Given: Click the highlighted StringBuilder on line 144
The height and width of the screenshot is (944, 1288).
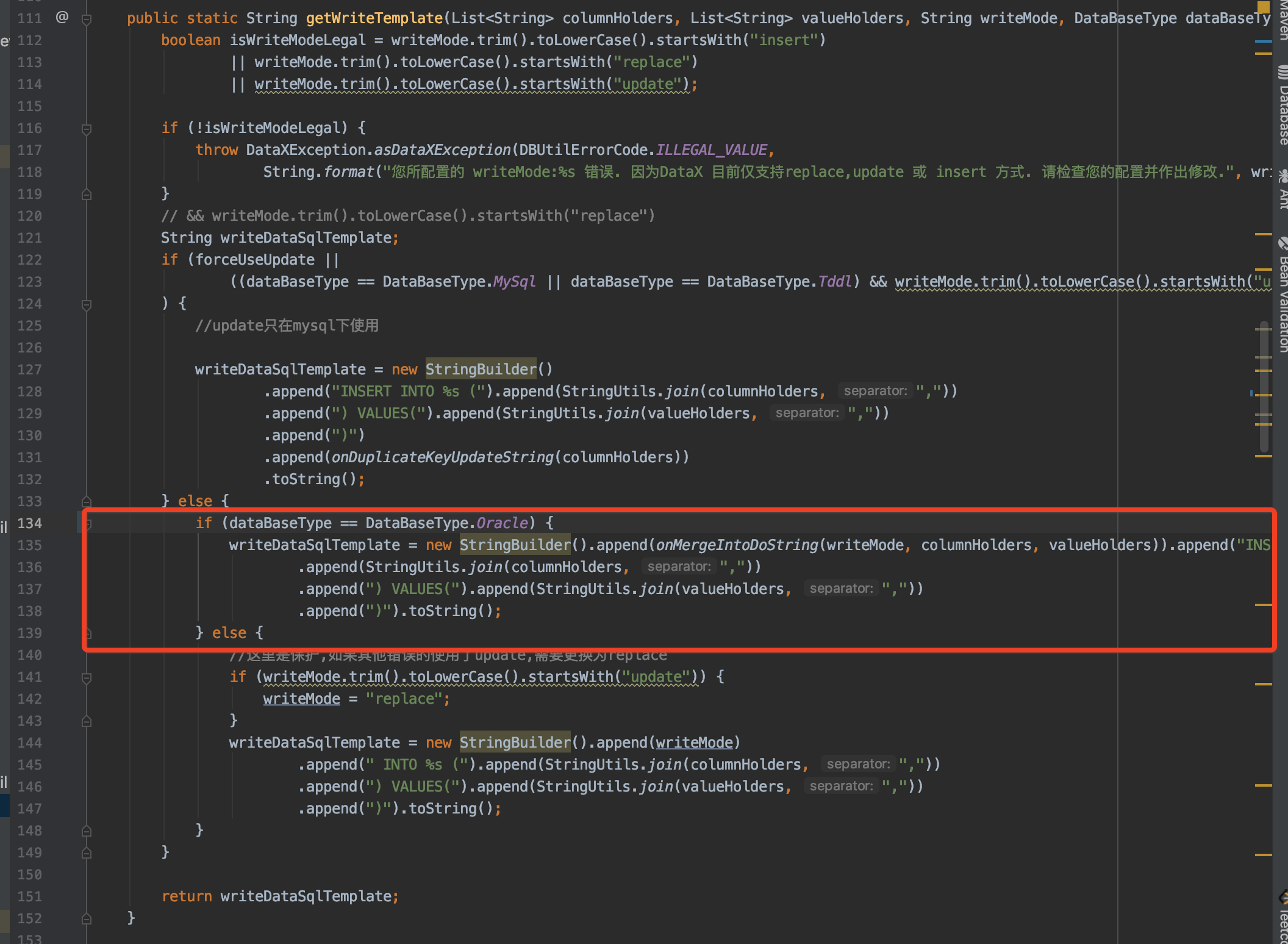Looking at the screenshot, I should click(x=515, y=743).
